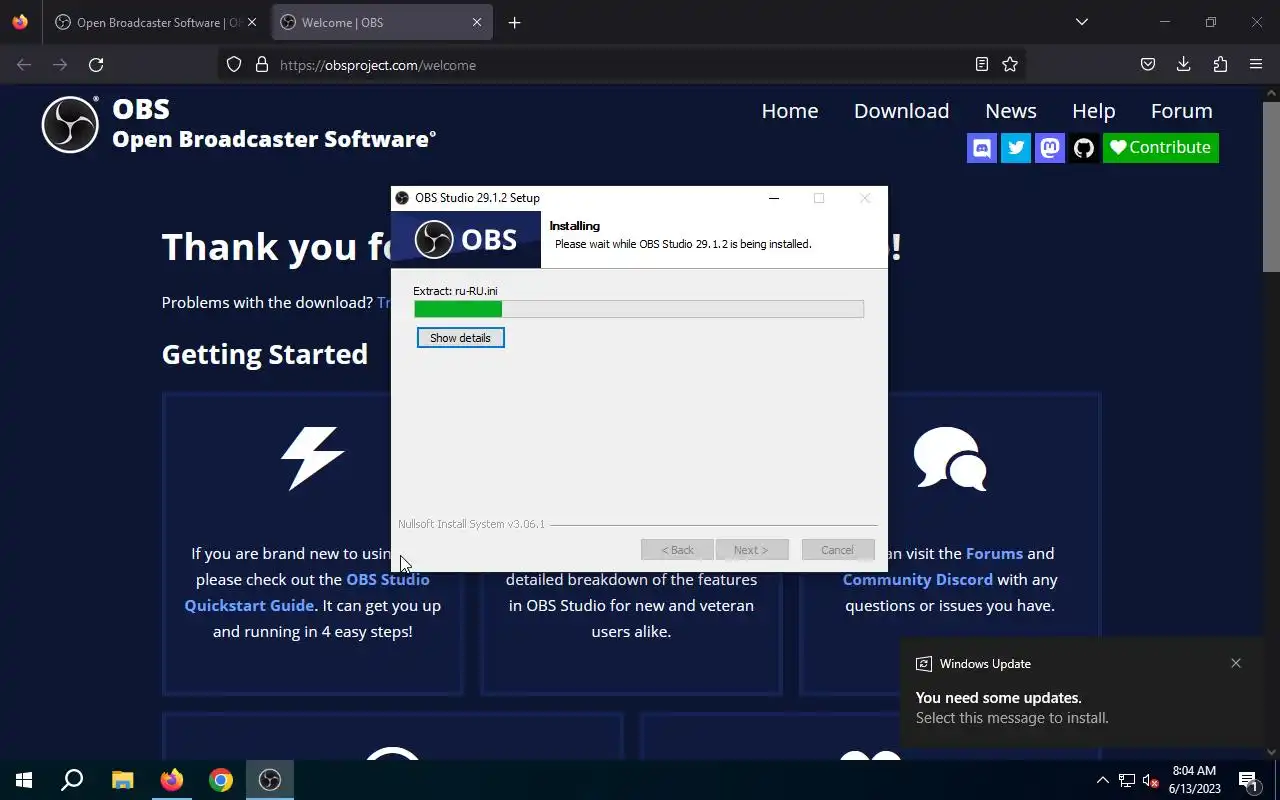This screenshot has width=1280, height=800.
Task: Show hidden system tray icons
Action: (1102, 780)
